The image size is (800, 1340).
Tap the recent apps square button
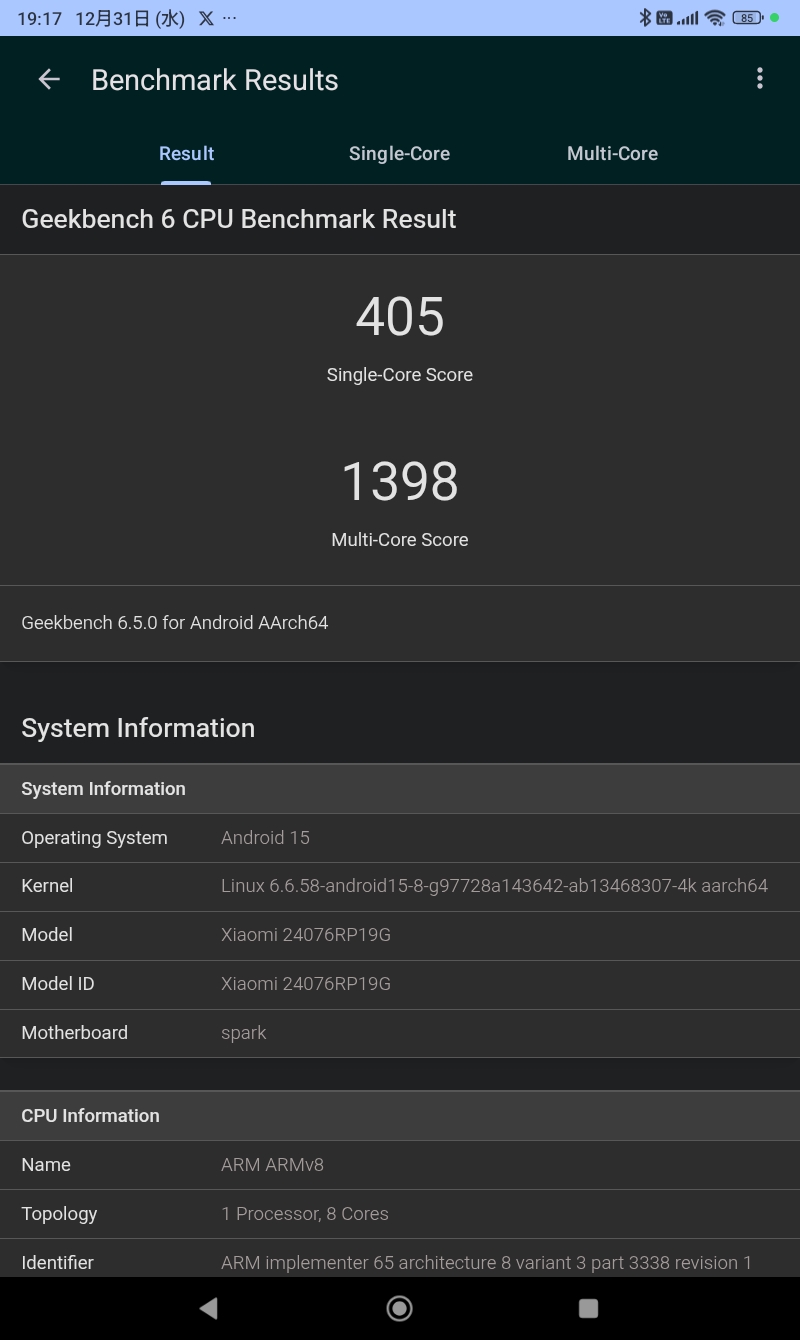click(x=588, y=1308)
